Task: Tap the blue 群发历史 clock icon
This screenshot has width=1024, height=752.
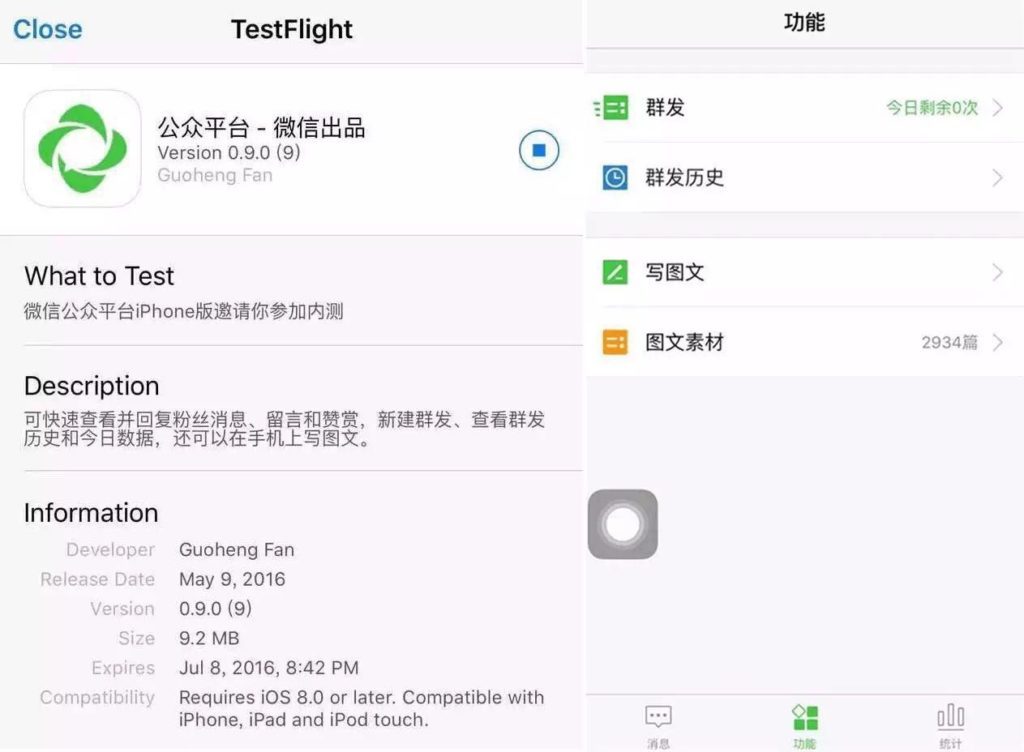Action: [x=614, y=178]
